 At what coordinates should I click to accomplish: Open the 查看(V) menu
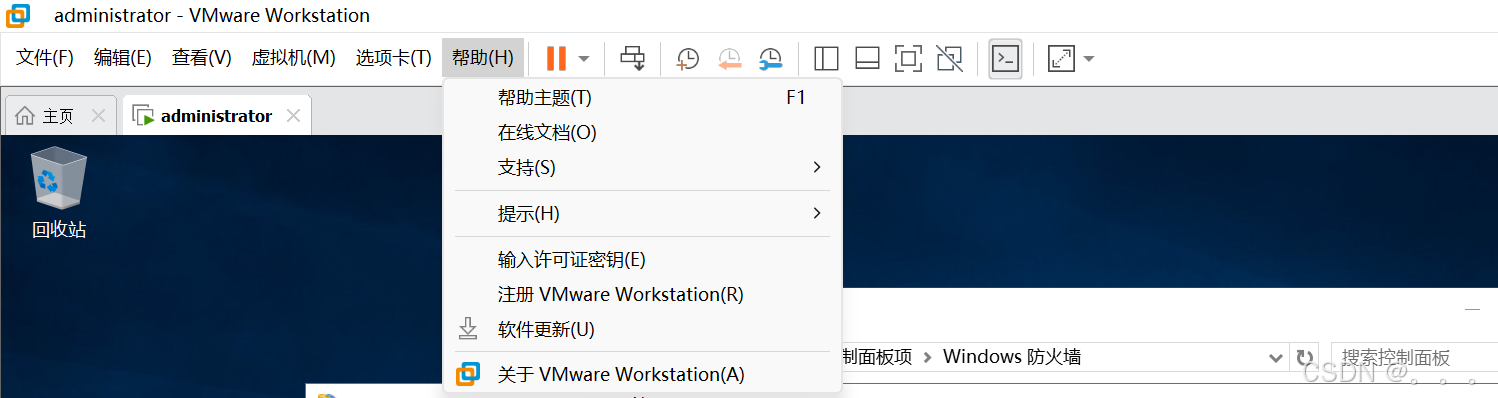[201, 58]
